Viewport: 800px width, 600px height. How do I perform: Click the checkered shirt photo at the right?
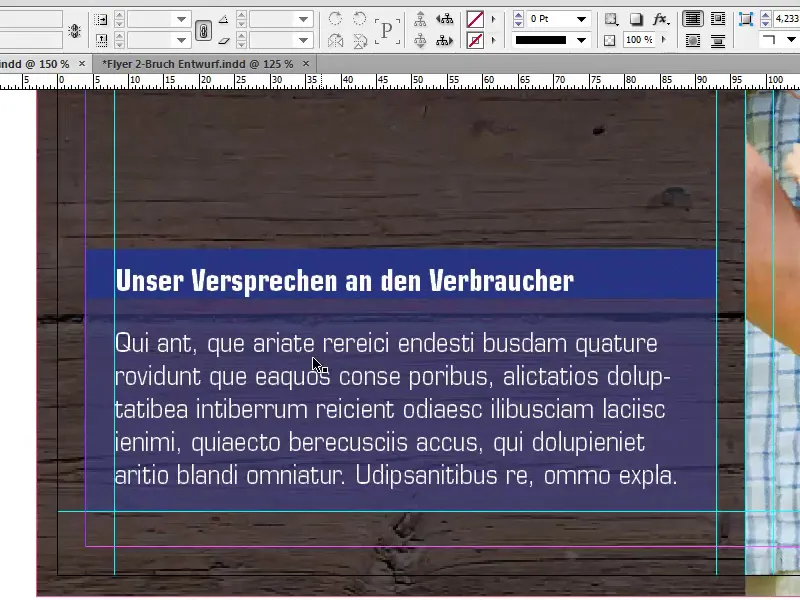[772, 332]
